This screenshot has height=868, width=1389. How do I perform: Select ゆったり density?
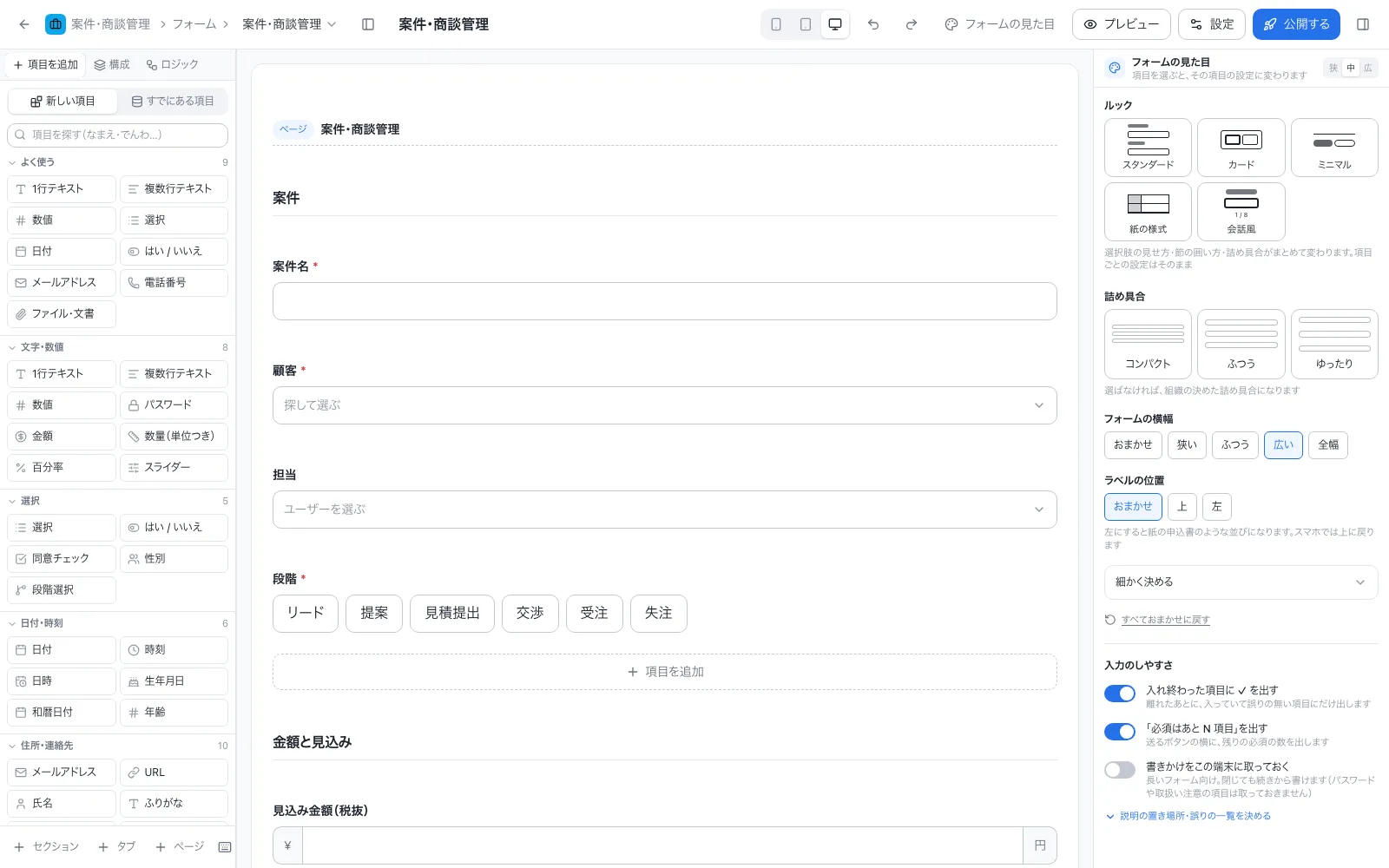click(1334, 344)
